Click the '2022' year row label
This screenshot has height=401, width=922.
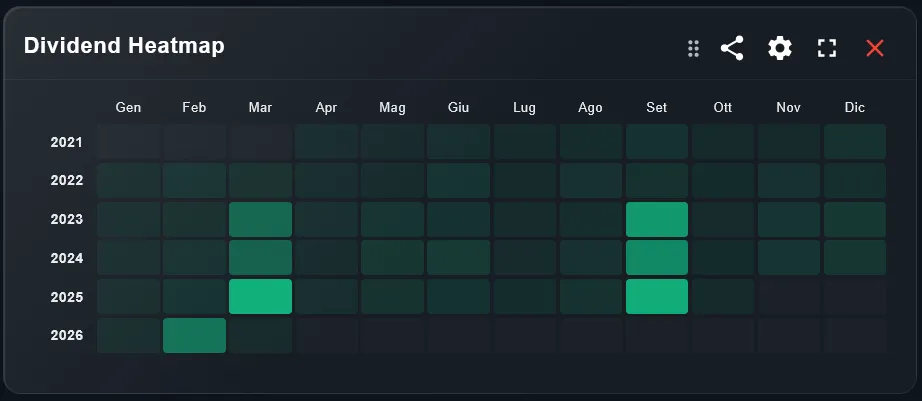pos(67,181)
